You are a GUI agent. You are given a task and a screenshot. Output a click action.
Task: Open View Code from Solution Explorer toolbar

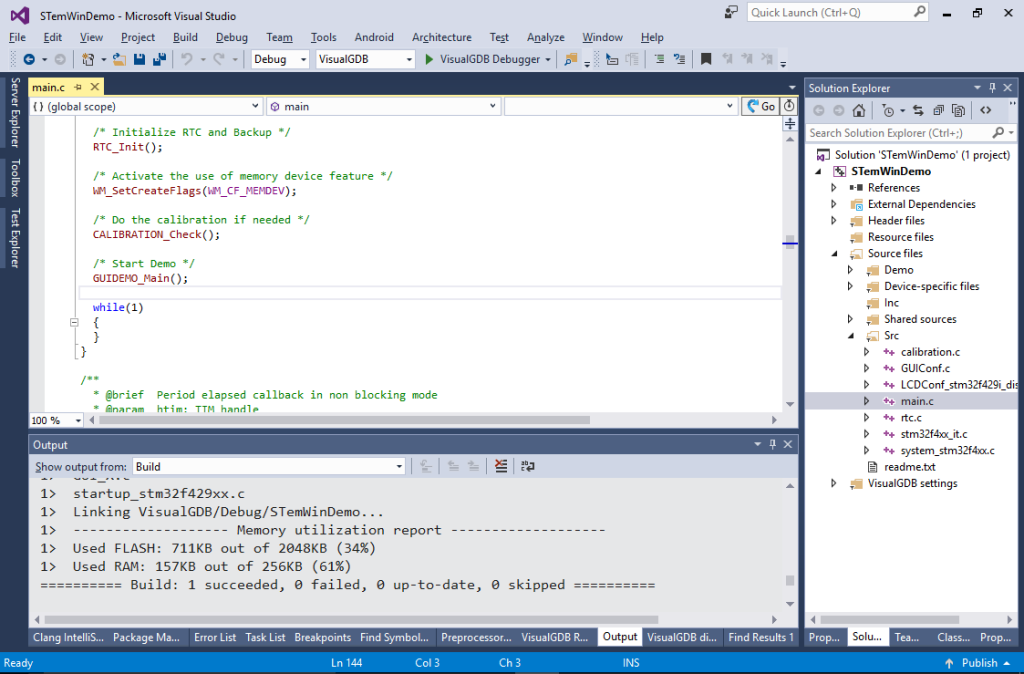click(x=986, y=111)
